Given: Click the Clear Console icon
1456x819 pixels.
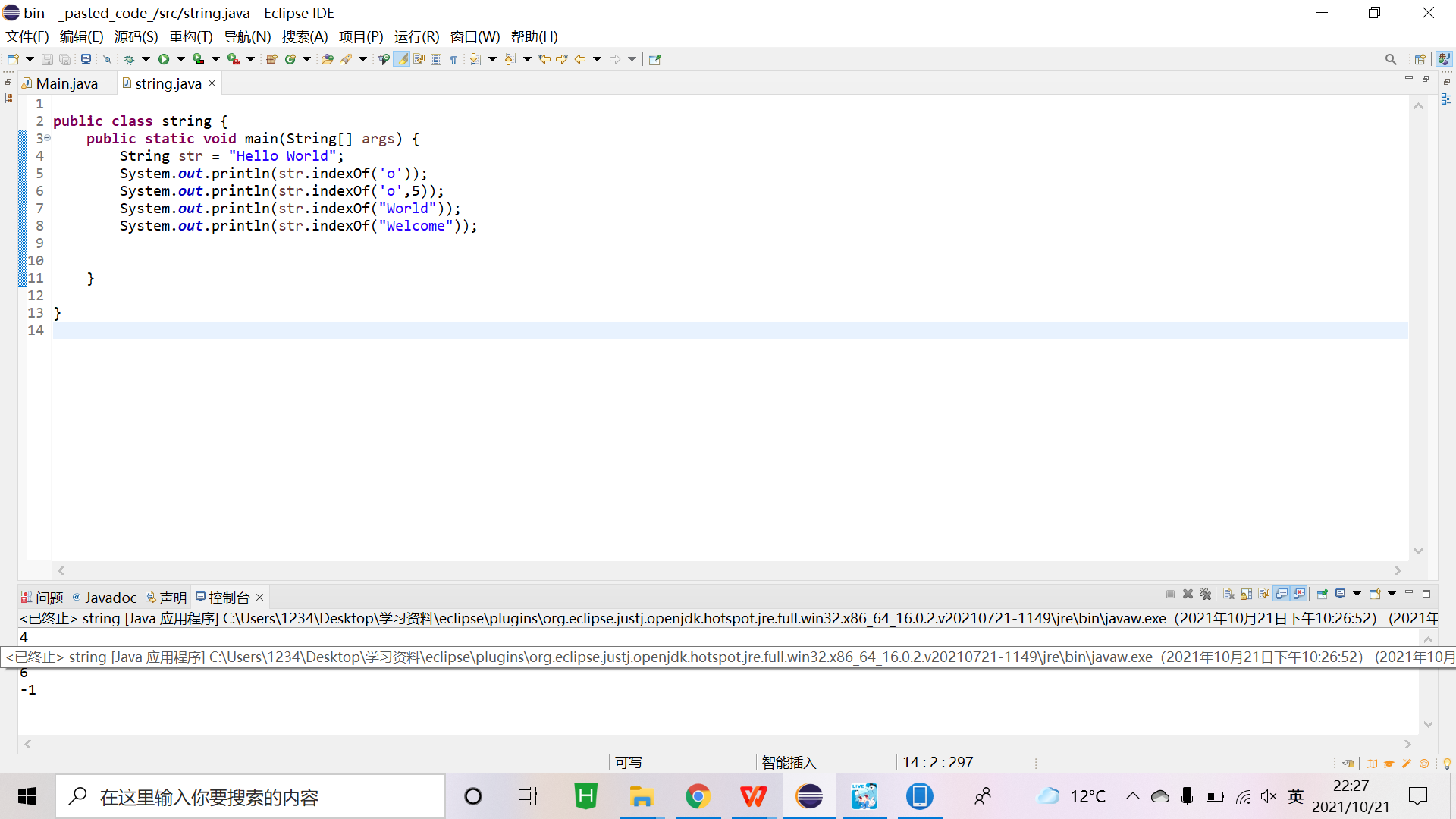Looking at the screenshot, I should click(1228, 595).
